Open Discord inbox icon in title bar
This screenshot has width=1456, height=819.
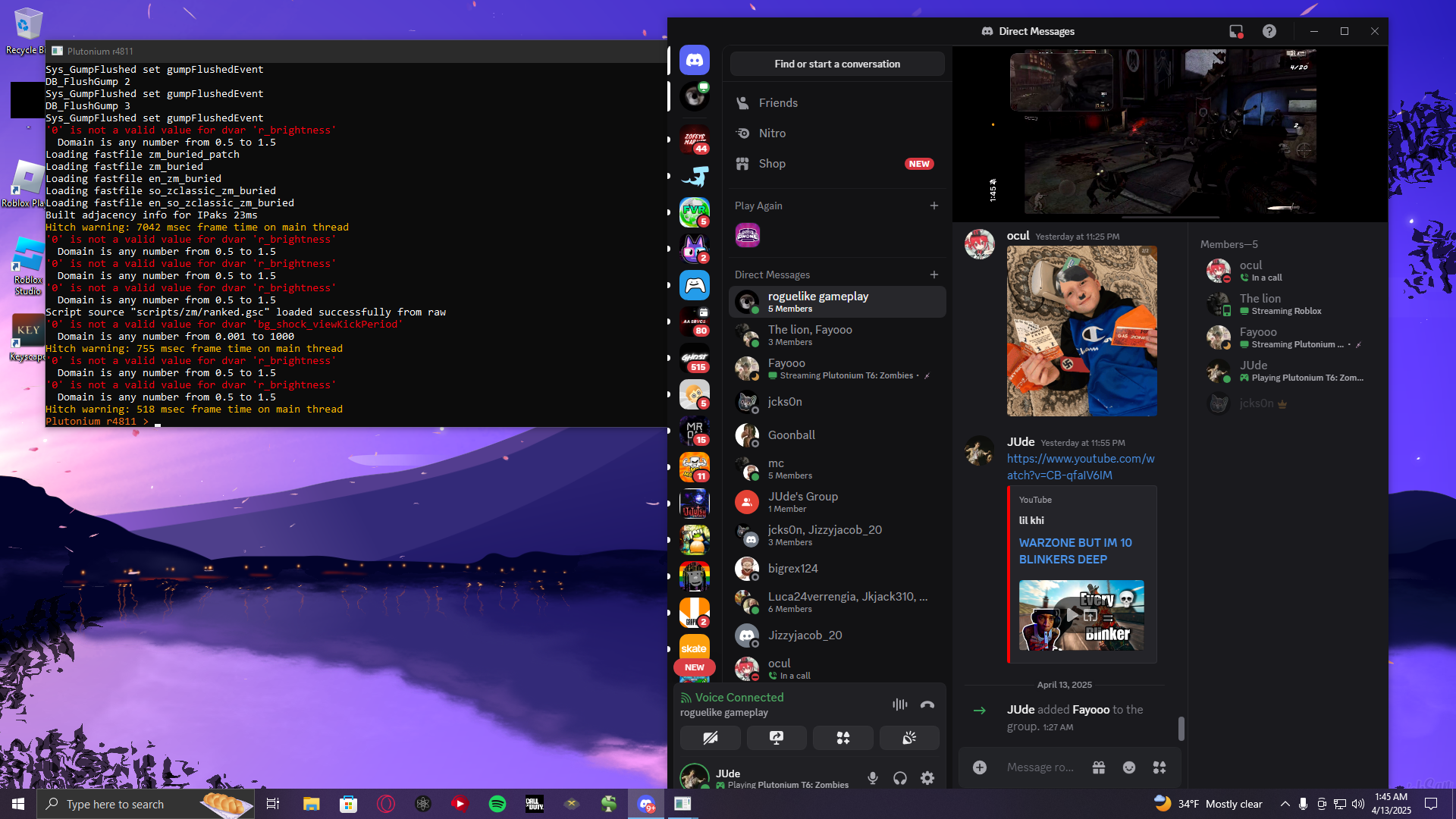pos(1236,31)
